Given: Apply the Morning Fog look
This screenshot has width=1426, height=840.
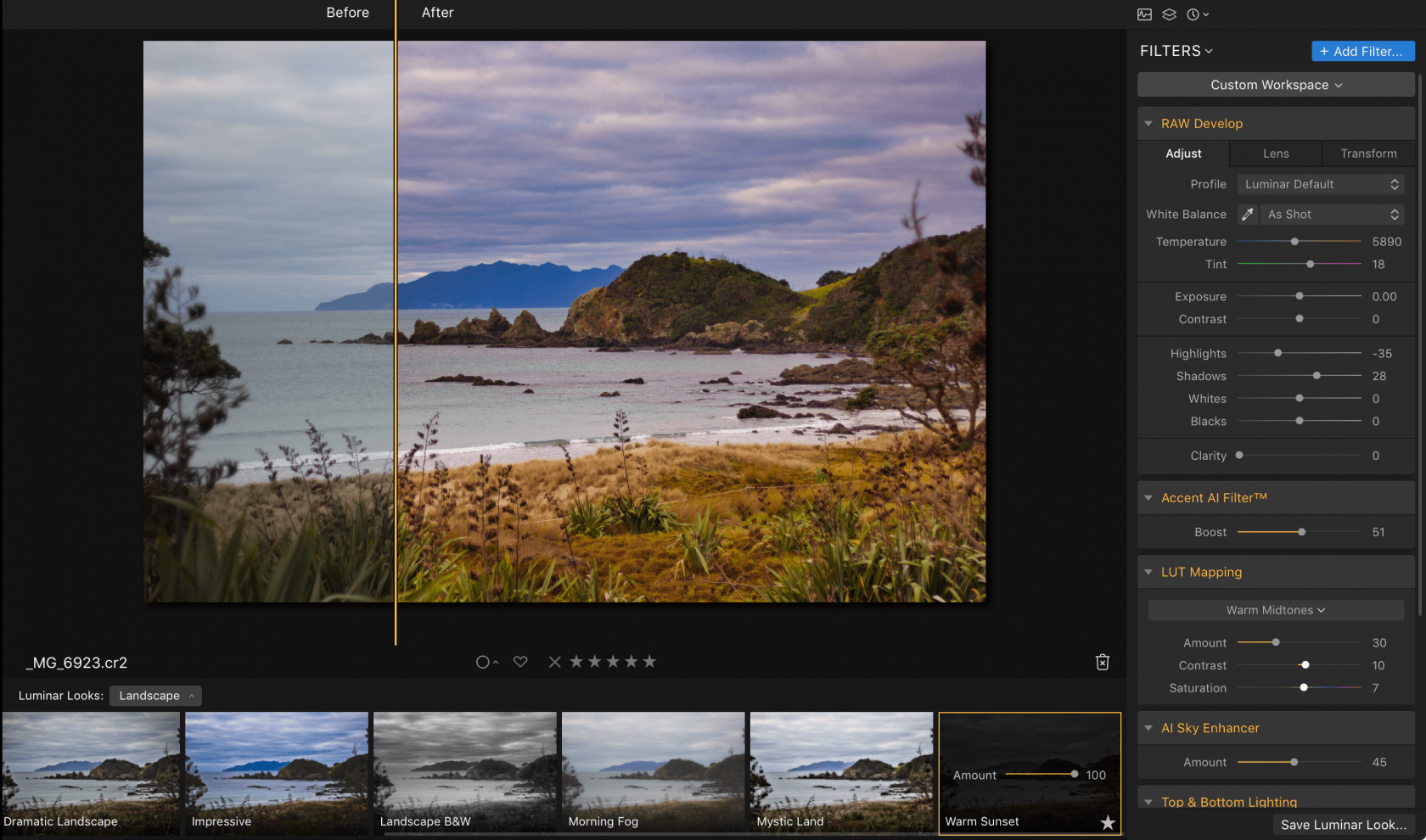Looking at the screenshot, I should [x=654, y=773].
